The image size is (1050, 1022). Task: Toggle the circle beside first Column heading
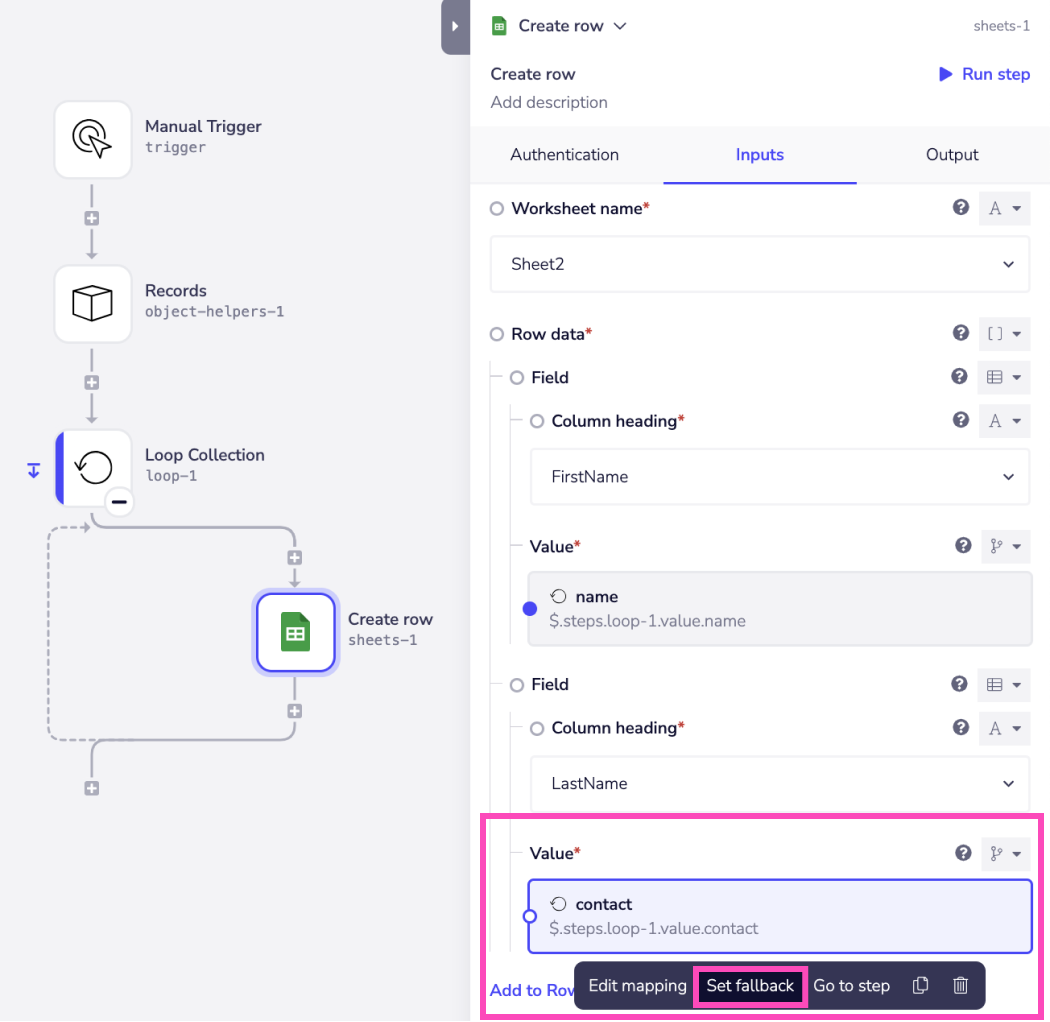point(537,421)
